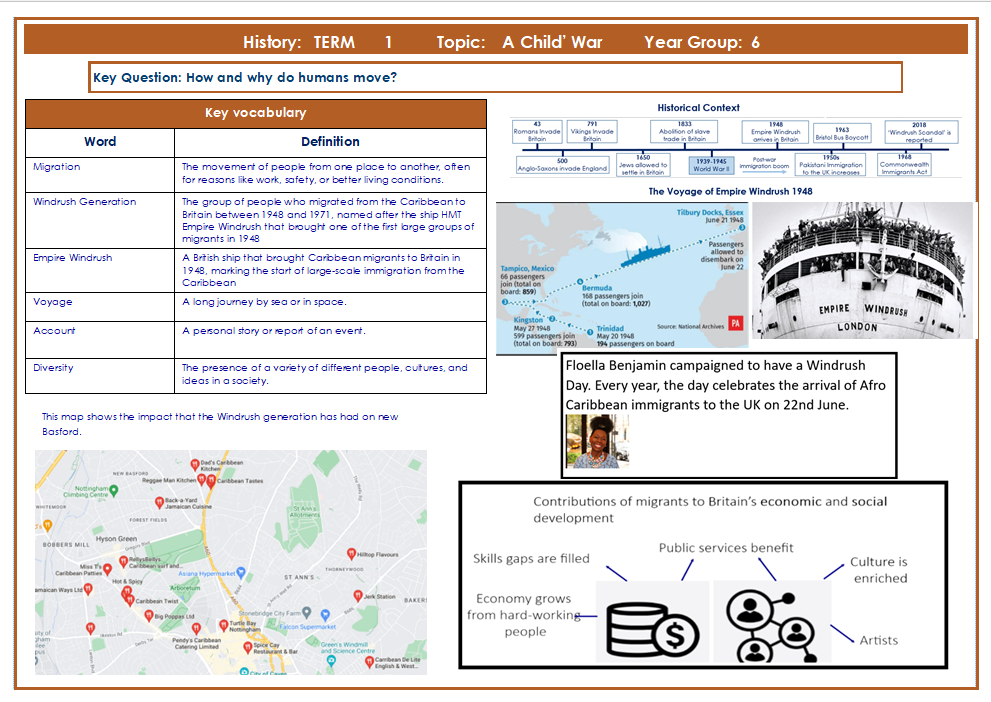The height and width of the screenshot is (702, 991).
Task: Click the Windrush Generation vocabulary word
Action: (85, 202)
